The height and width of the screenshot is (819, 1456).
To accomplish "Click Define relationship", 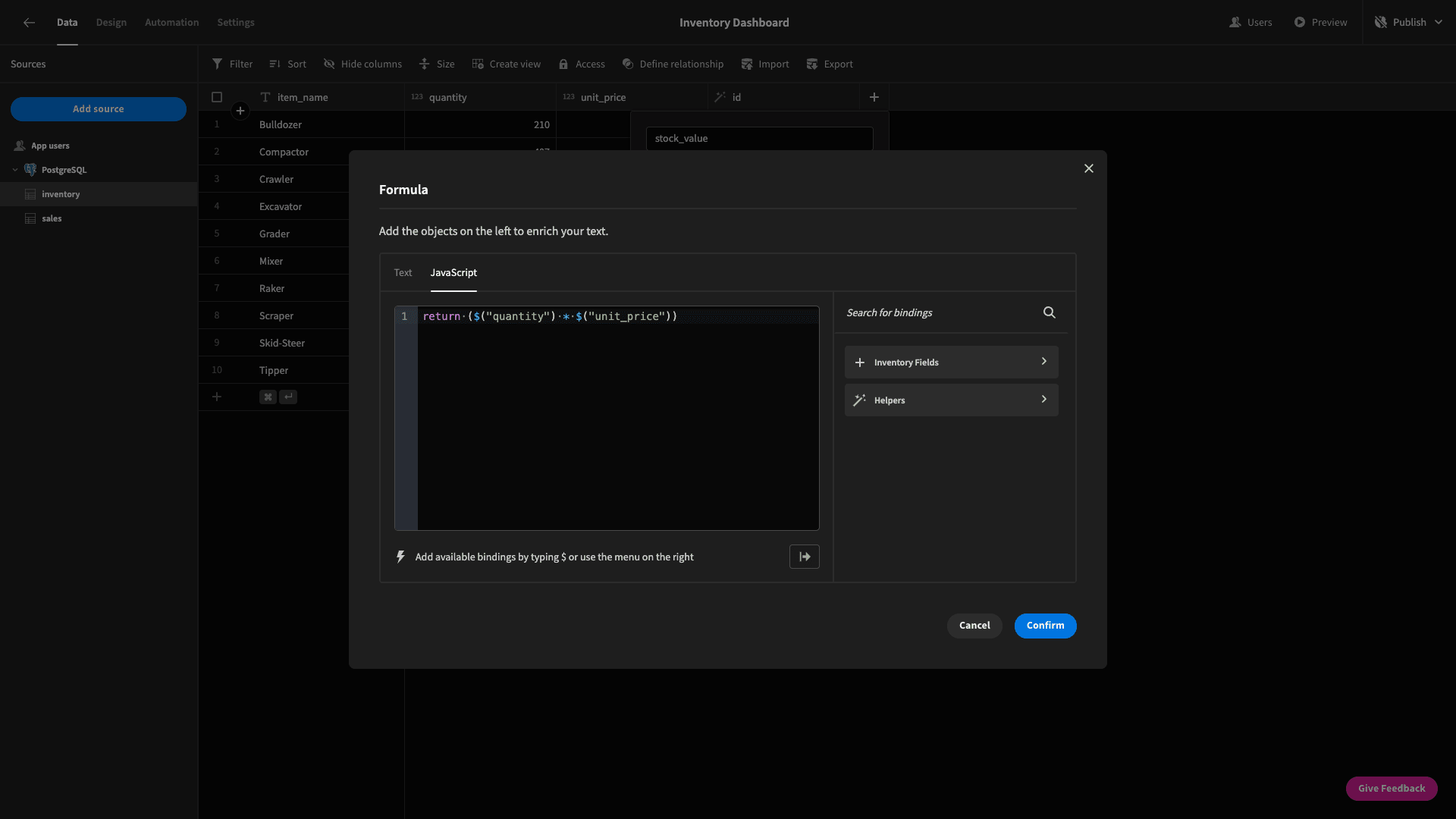I will 673,64.
